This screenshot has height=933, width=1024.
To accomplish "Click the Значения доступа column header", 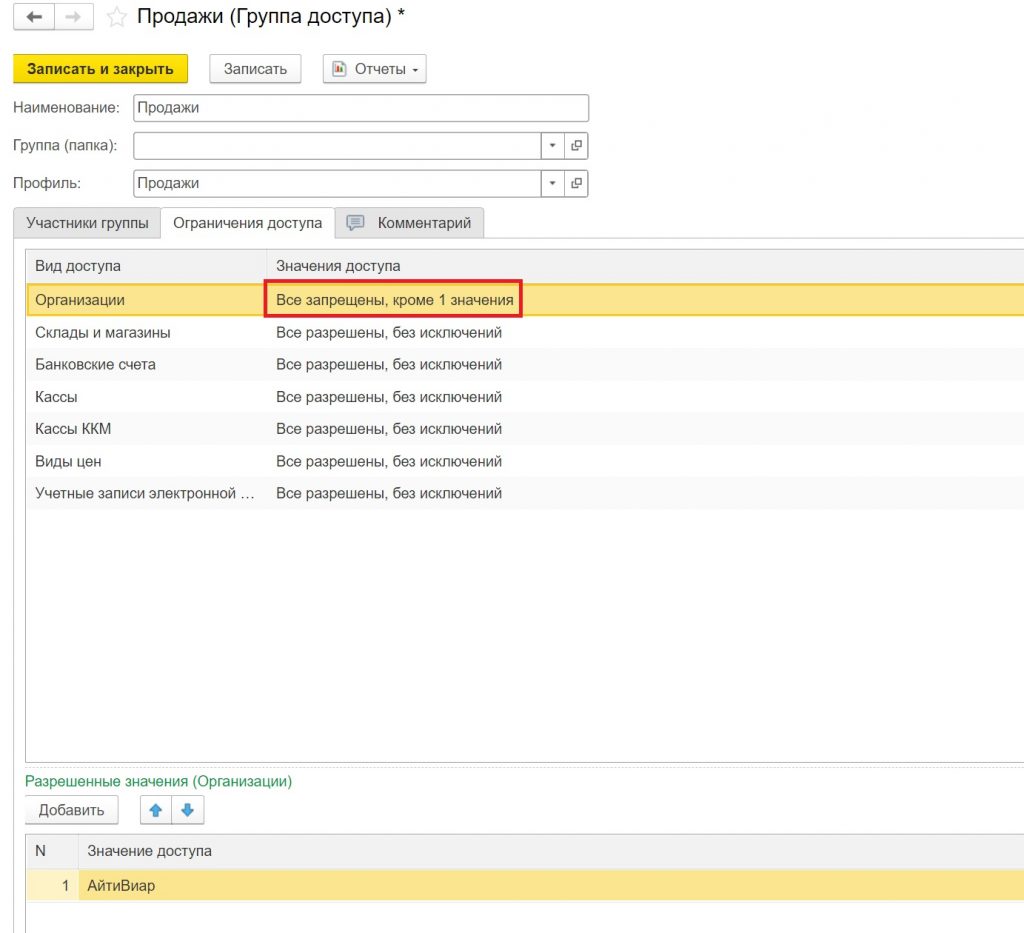I will 645,266.
